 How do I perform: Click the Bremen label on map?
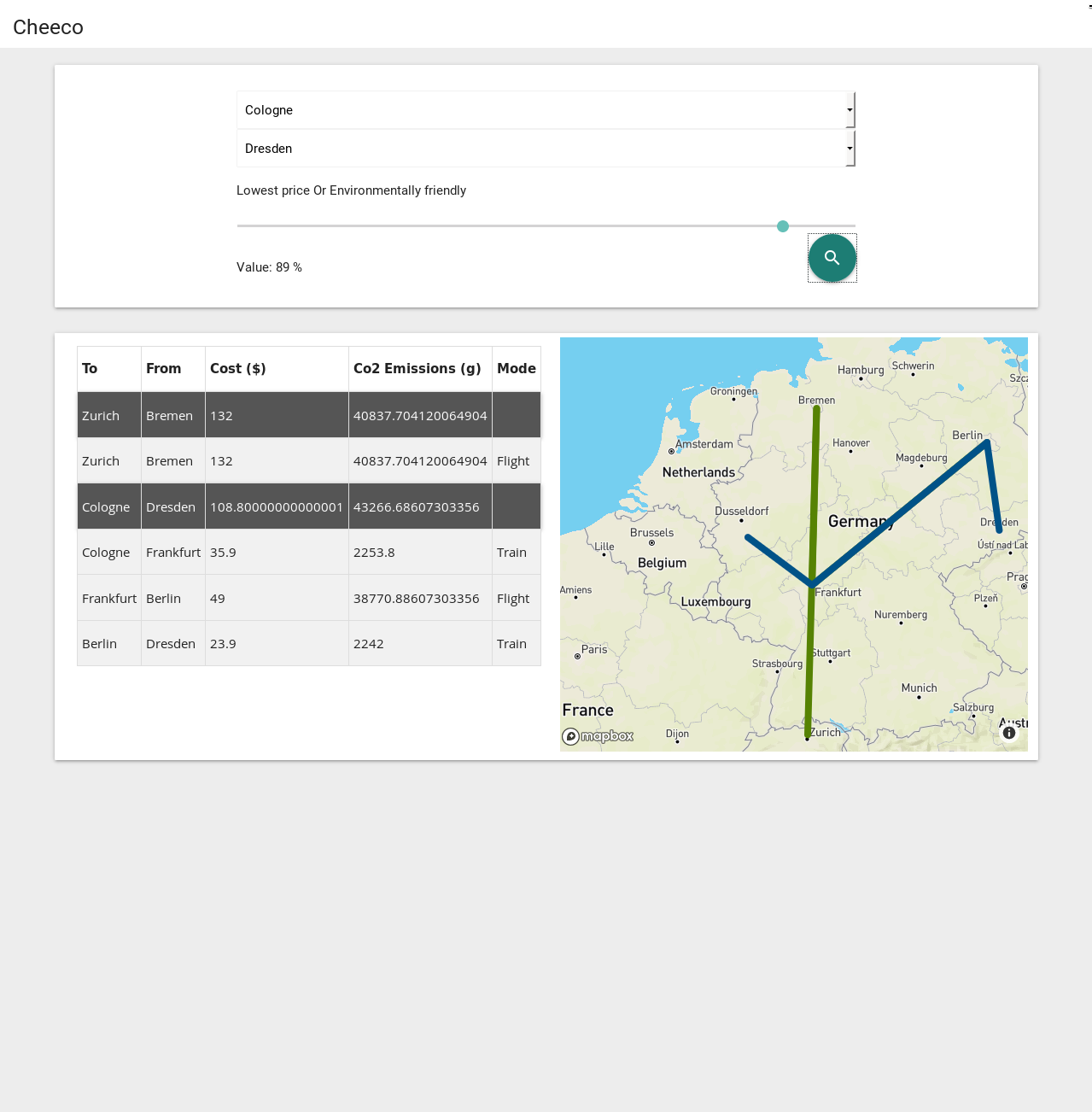click(x=817, y=400)
